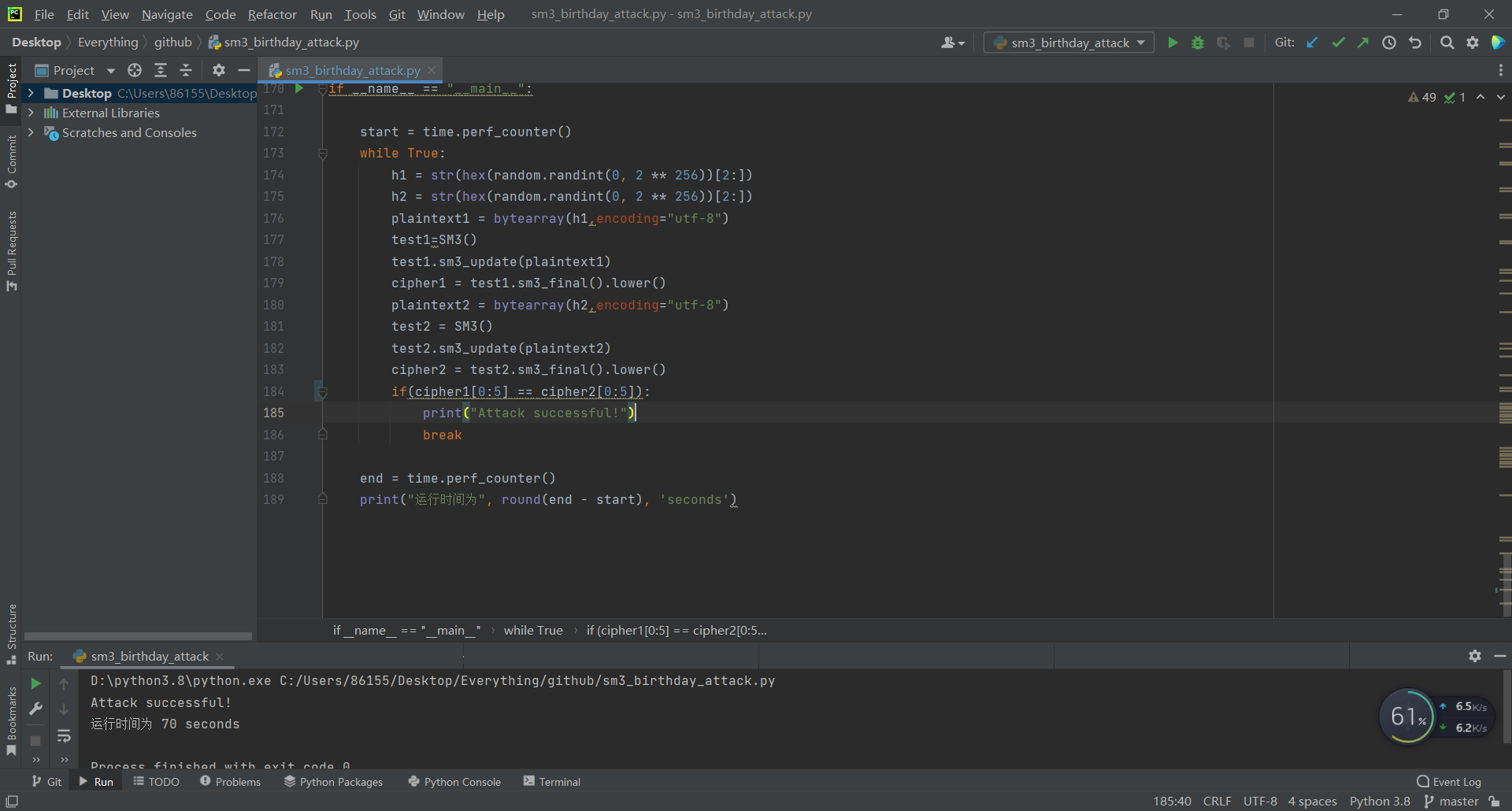Open Run panel wrench settings
The width and height of the screenshot is (1512, 811).
point(35,709)
